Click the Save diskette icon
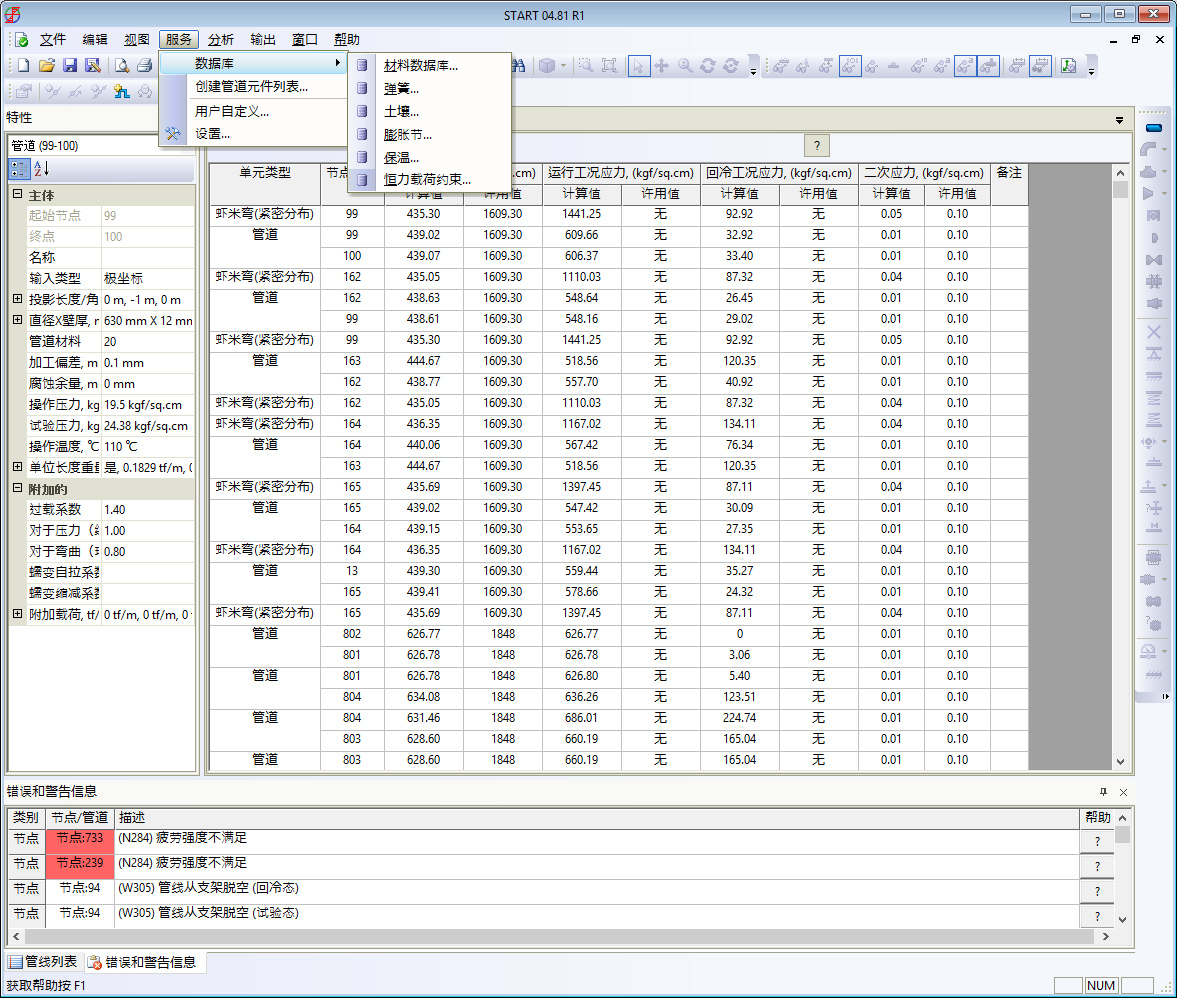1177x998 pixels. tap(70, 66)
